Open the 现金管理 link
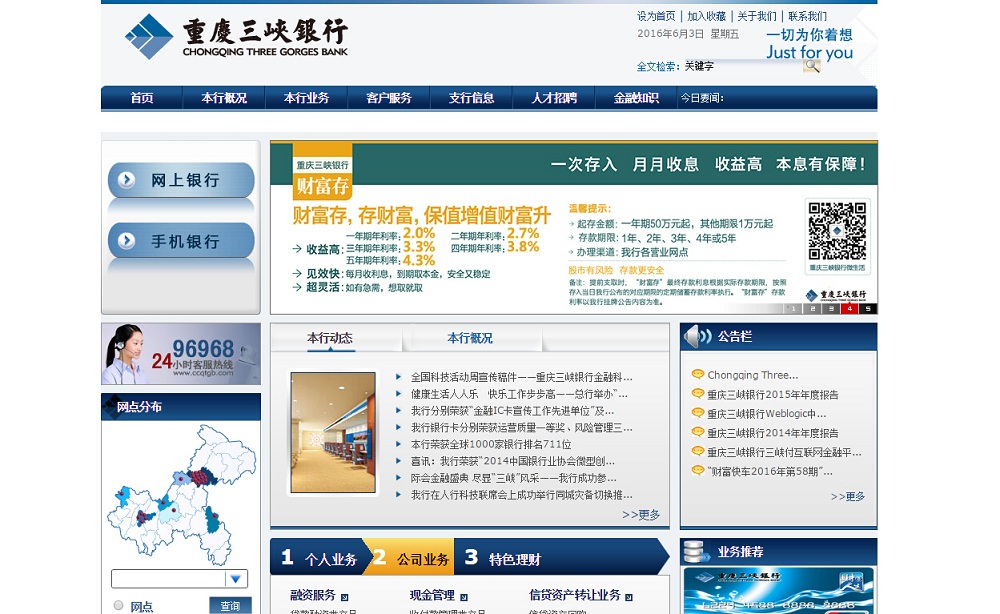This screenshot has width=1000, height=614. pyautogui.click(x=432, y=595)
